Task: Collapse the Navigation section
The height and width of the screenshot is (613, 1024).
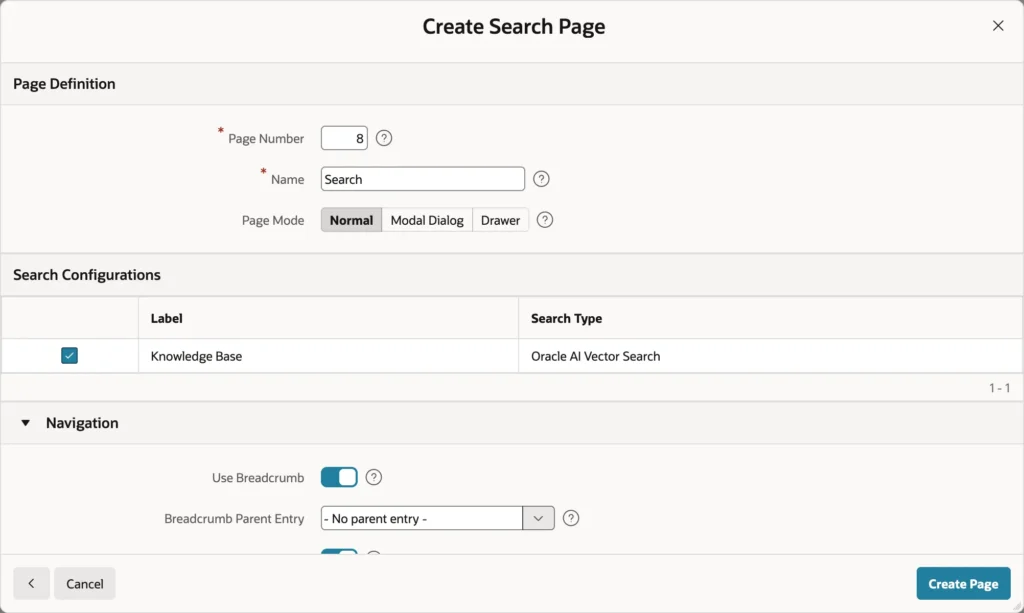Action: (x=25, y=423)
